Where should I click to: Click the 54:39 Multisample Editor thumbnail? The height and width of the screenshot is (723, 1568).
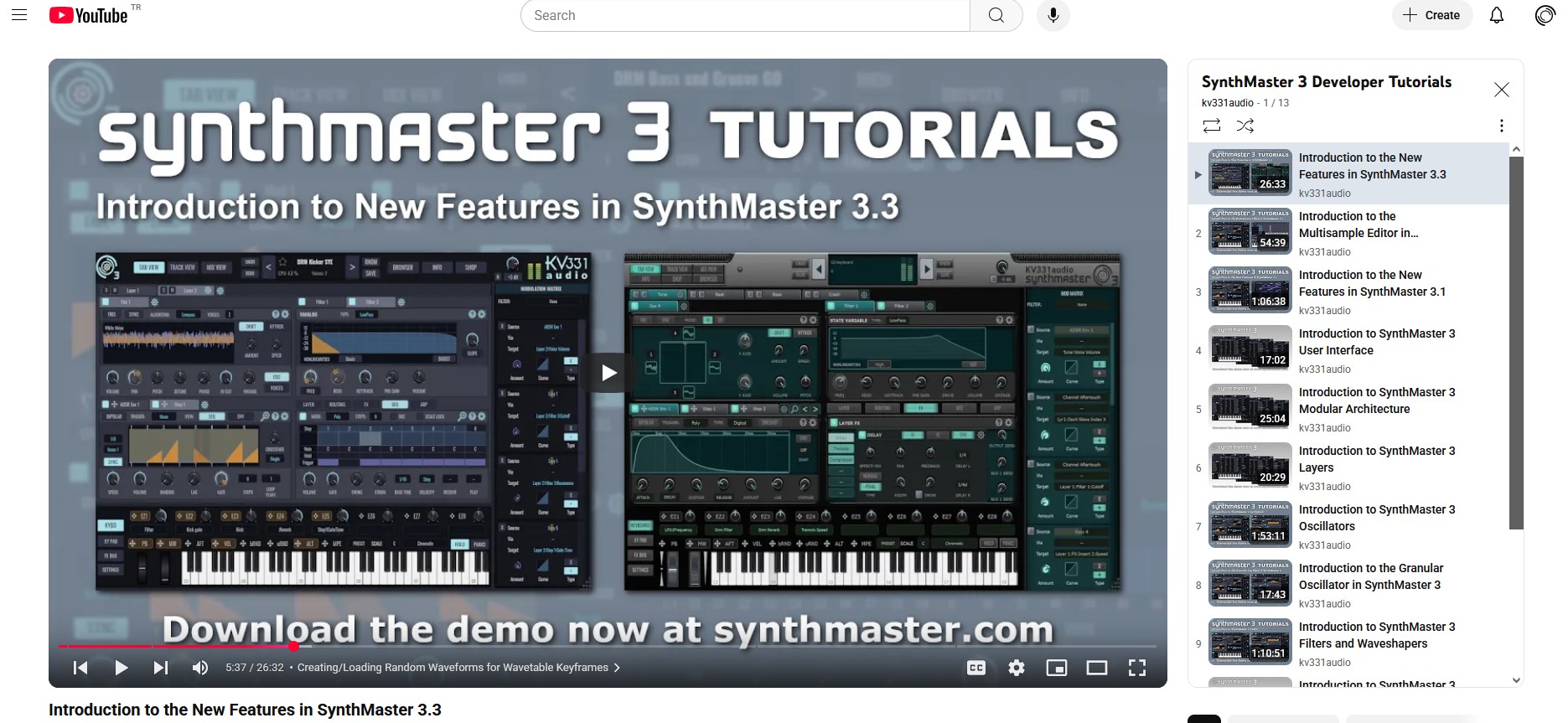click(x=1250, y=230)
